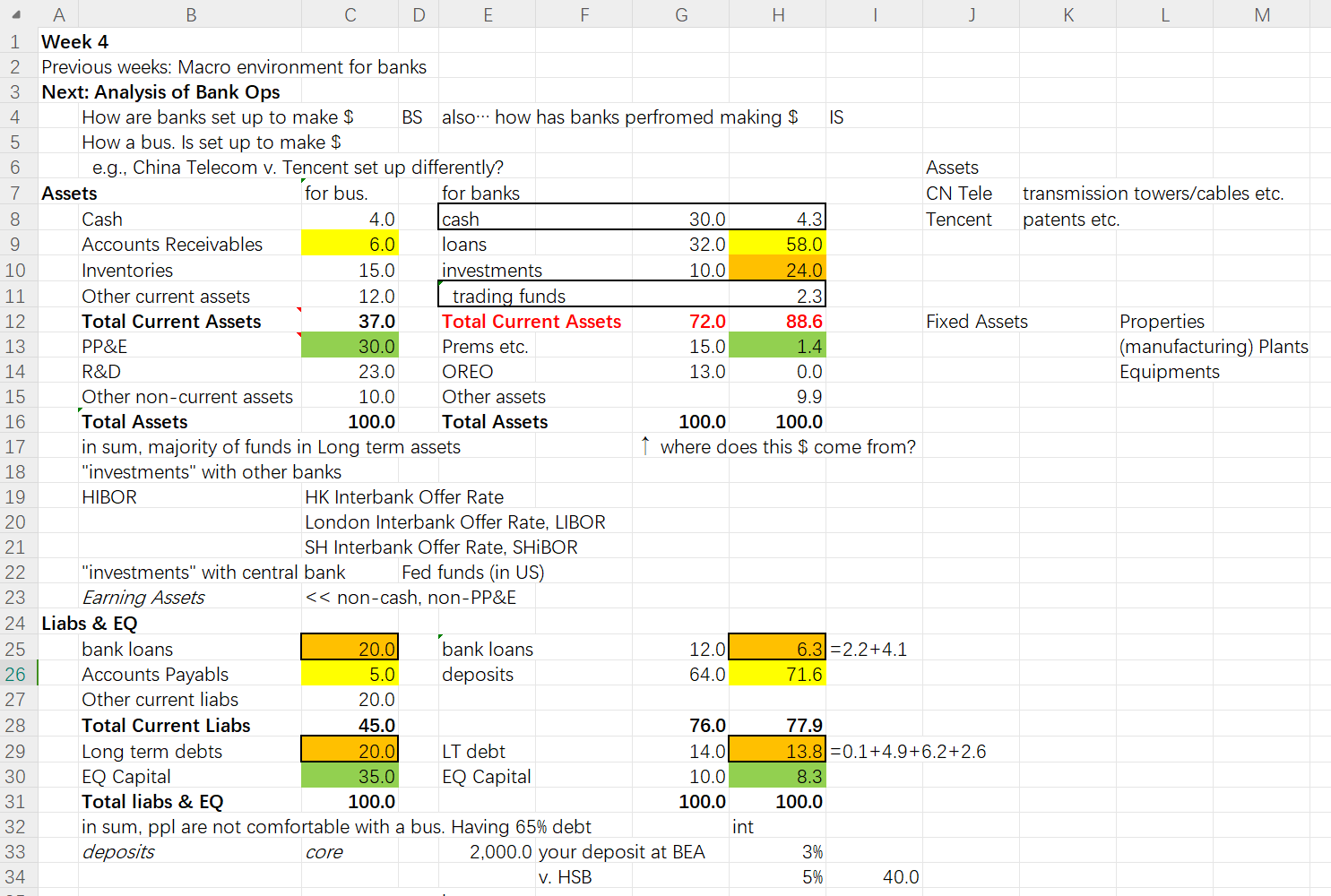Select column H header

coord(778,14)
